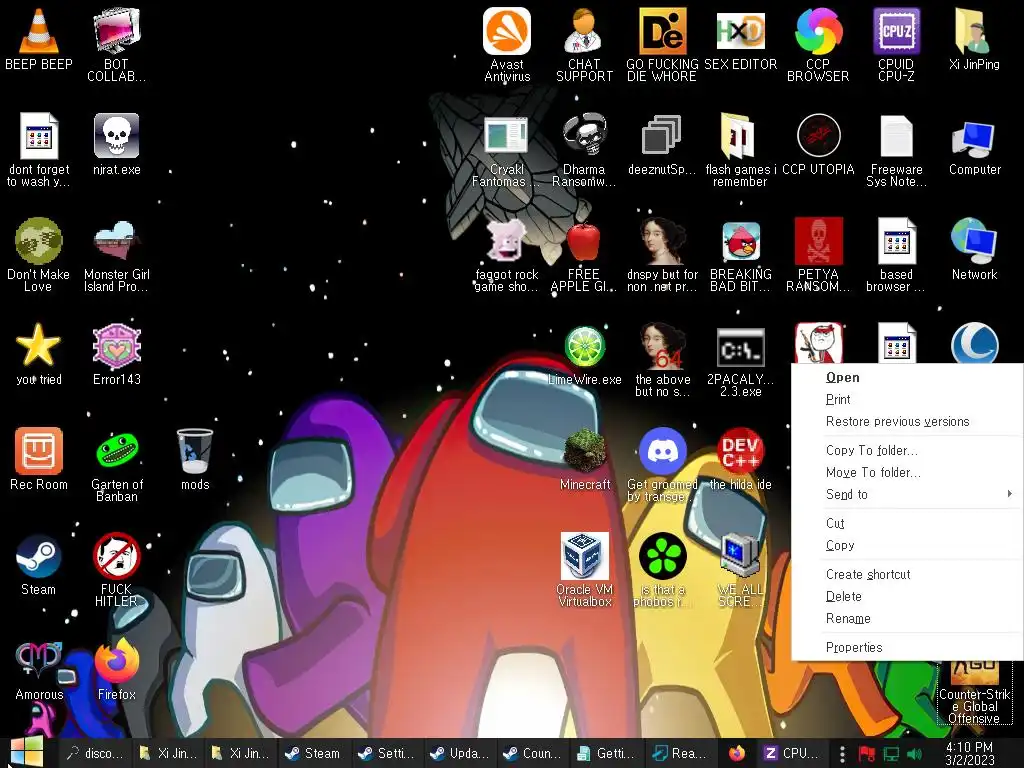Show hidden tray icons via three dots
Image resolution: width=1024 pixels, height=768 pixels.
click(842, 754)
